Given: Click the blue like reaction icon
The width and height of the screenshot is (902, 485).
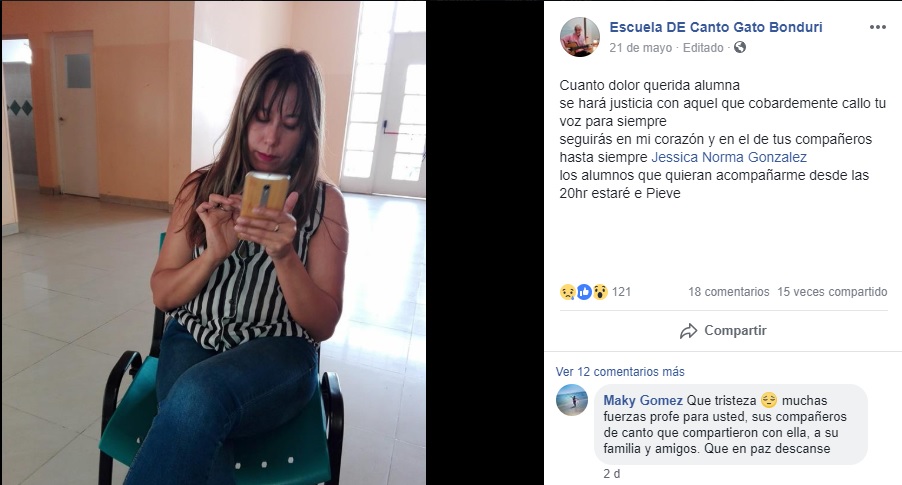Looking at the screenshot, I should (584, 292).
